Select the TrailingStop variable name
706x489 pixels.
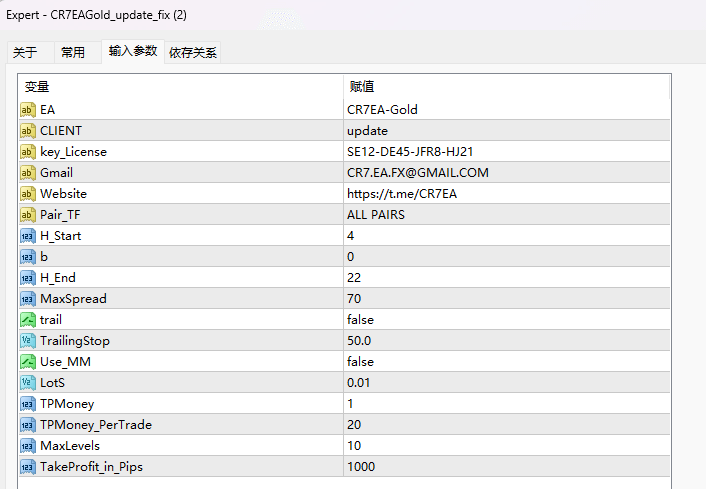75,341
